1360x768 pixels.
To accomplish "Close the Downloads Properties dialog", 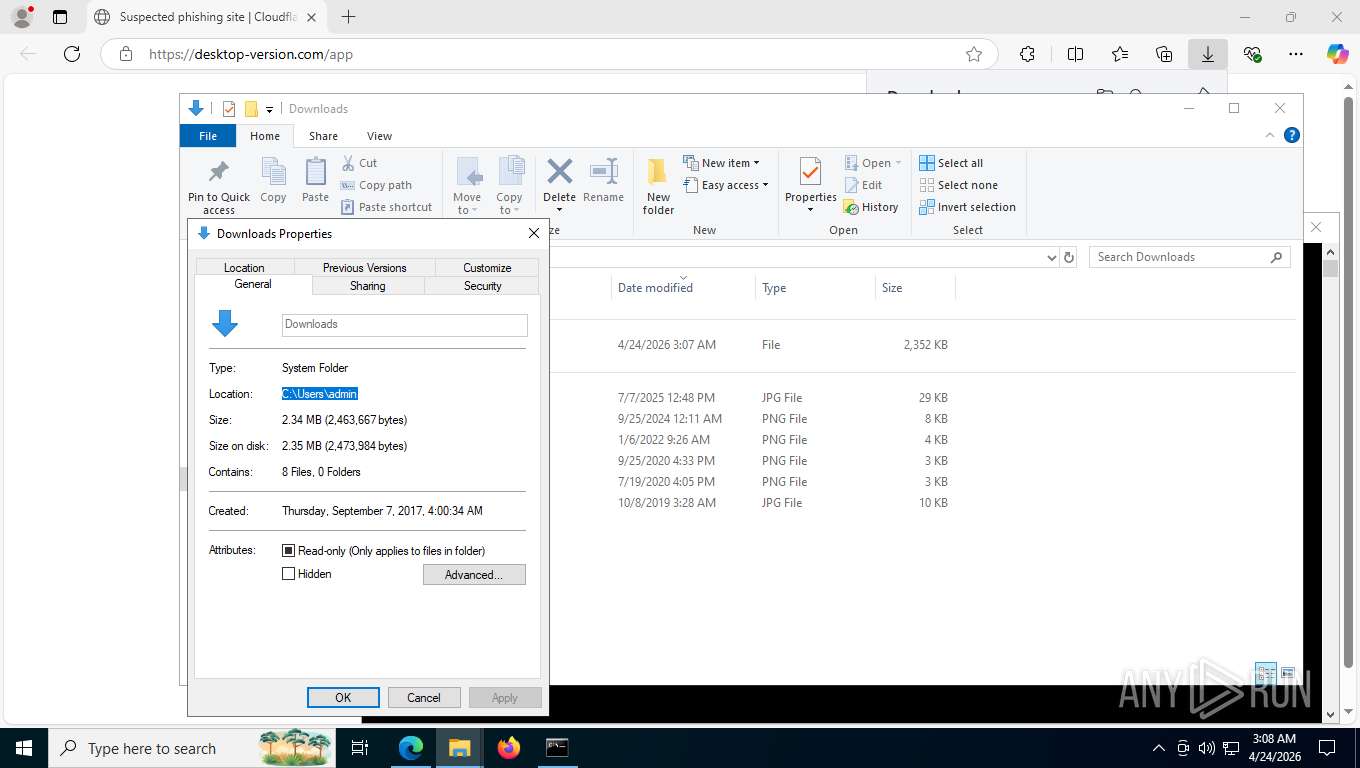I will point(534,233).
